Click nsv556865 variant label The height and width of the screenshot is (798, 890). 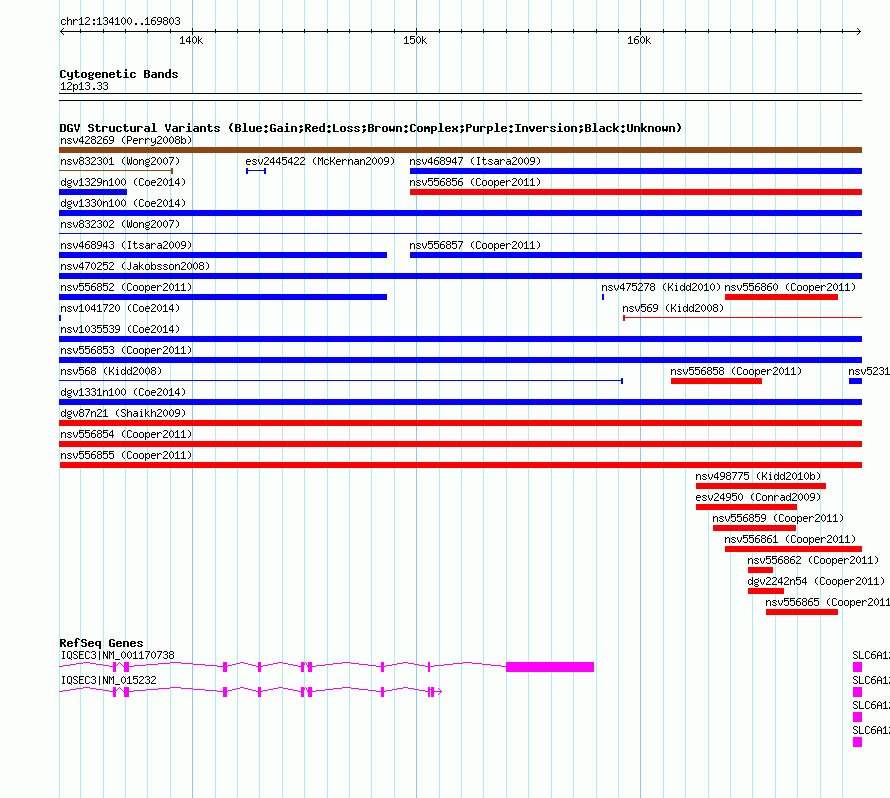click(x=828, y=602)
